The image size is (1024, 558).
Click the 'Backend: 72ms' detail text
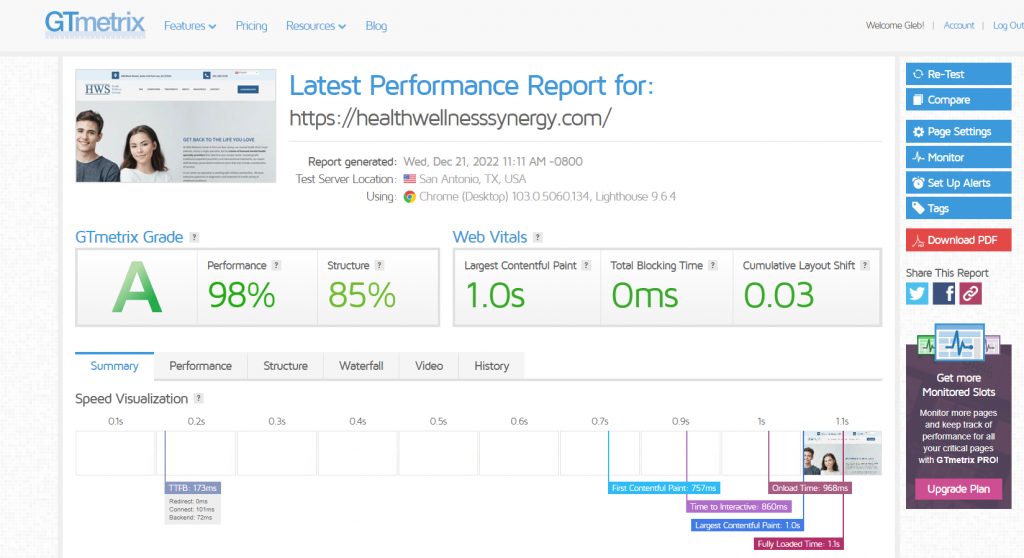(x=191, y=517)
